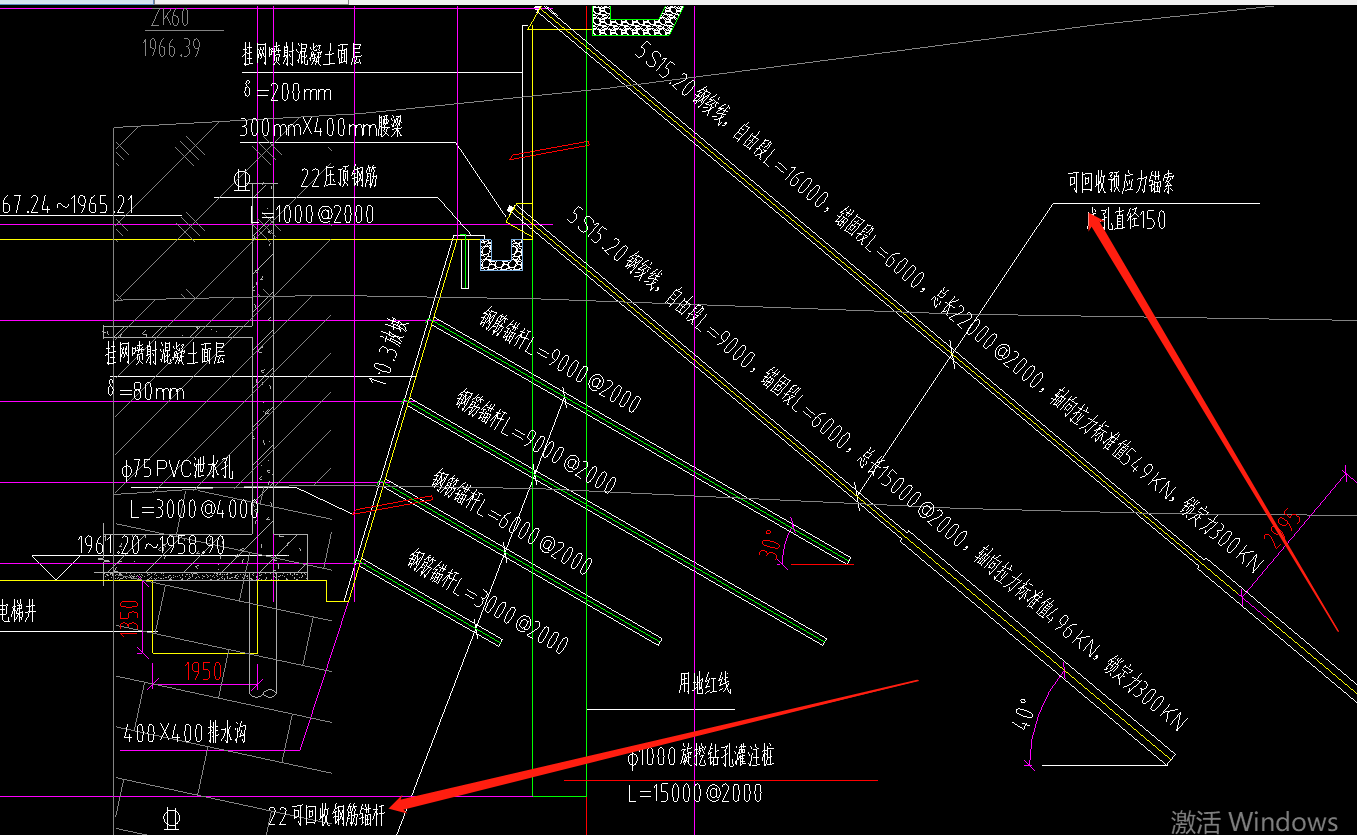
Task: Select the 成孔直径150 text
Action: [1126, 218]
